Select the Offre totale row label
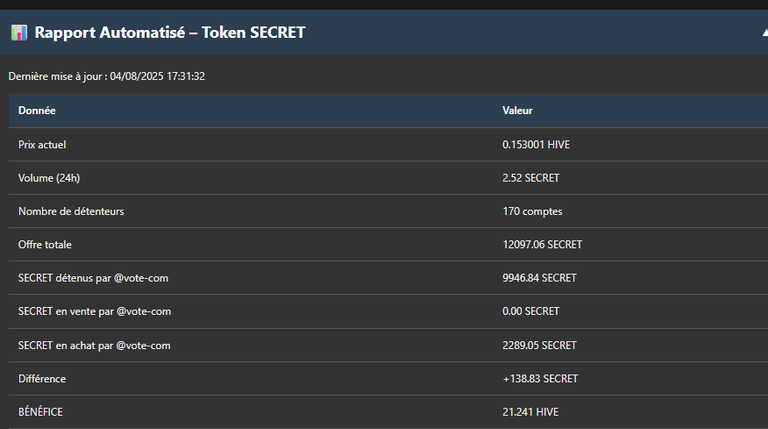Image resolution: width=768 pixels, height=429 pixels. [45, 245]
